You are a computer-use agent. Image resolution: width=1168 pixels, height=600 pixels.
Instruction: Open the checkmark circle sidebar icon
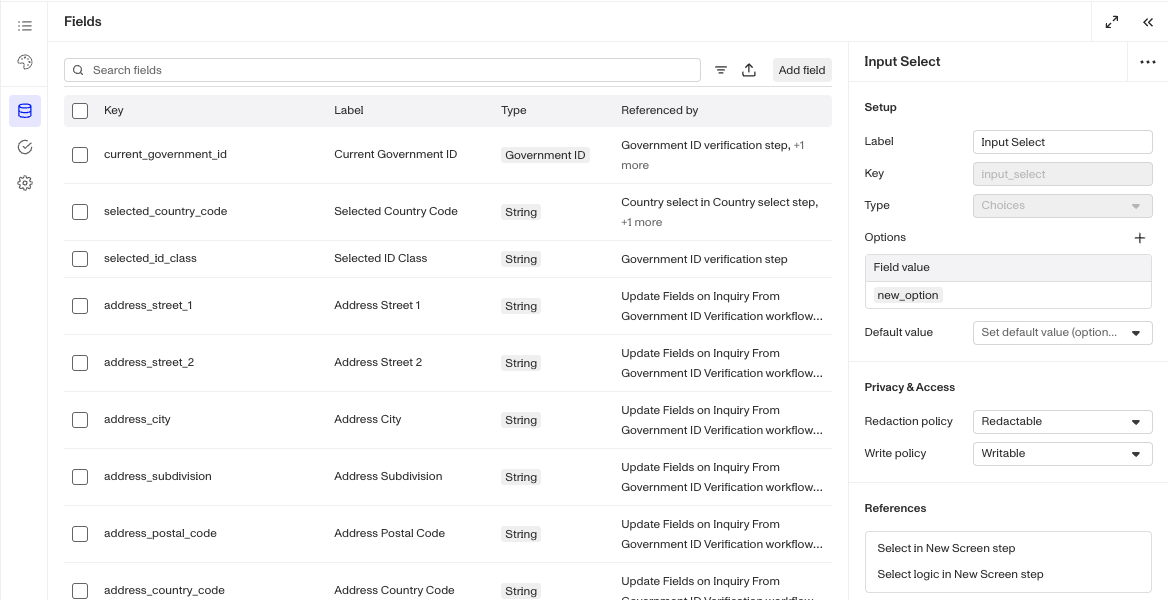point(25,147)
